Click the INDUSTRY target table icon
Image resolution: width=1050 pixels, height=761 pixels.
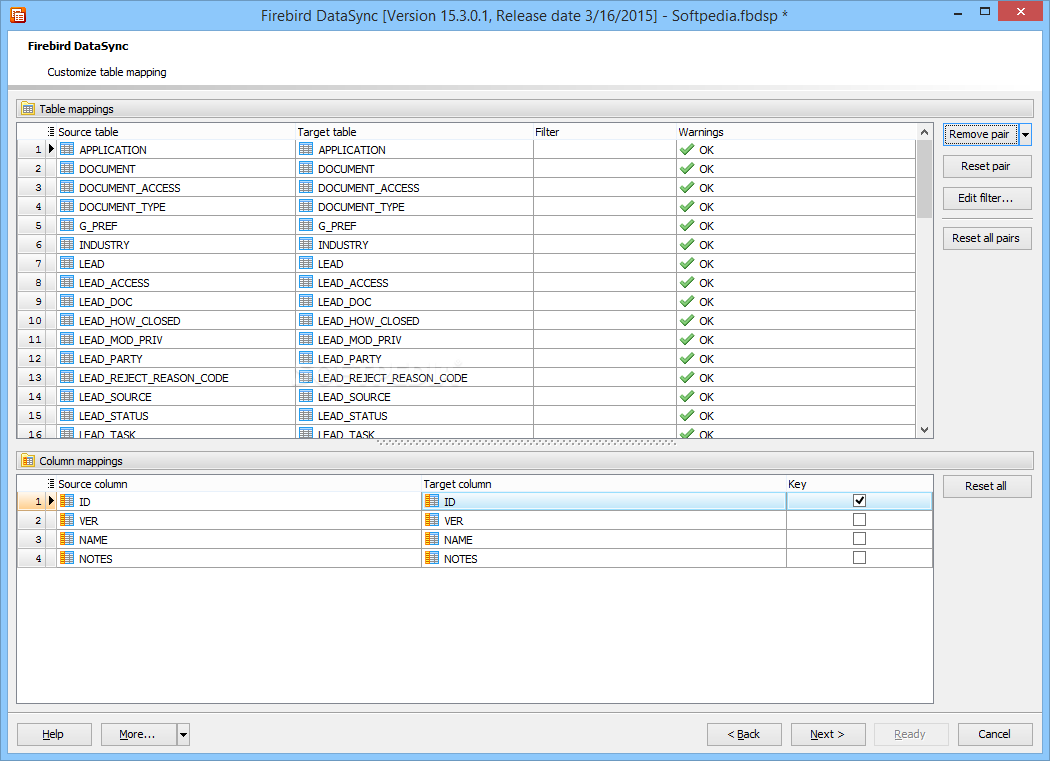click(x=306, y=244)
